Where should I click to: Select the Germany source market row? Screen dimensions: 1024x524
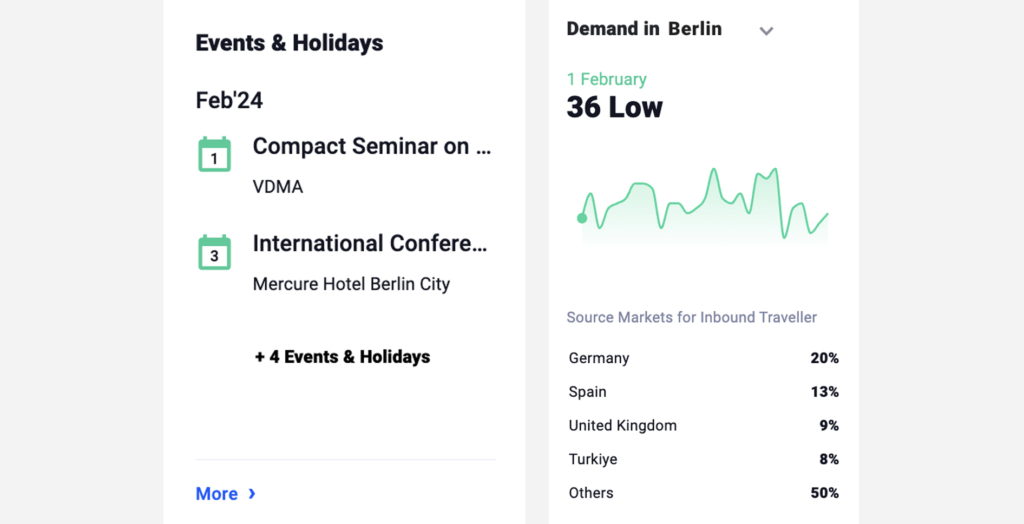click(703, 358)
